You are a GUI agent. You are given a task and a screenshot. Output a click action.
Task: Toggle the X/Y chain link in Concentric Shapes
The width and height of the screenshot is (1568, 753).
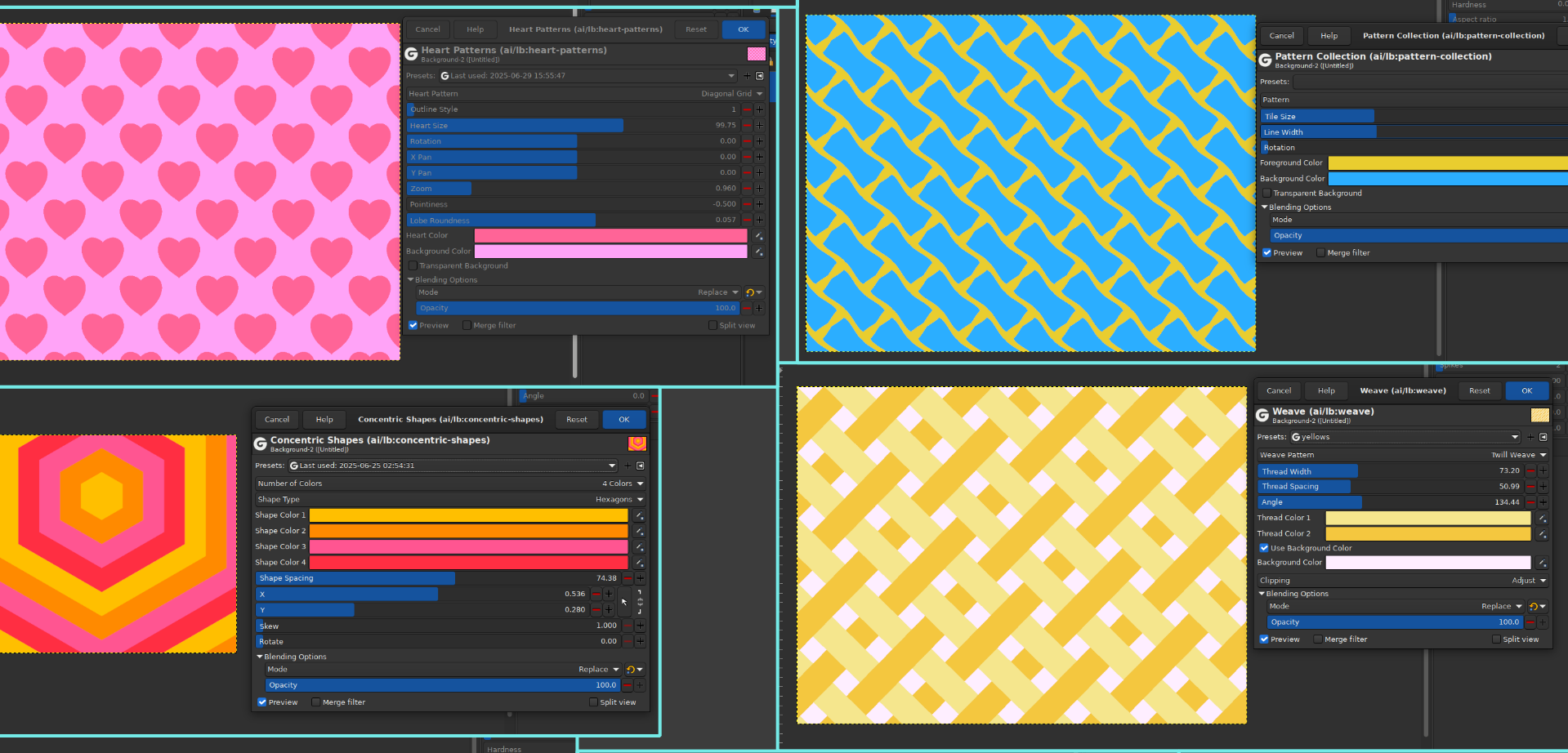coord(640,602)
